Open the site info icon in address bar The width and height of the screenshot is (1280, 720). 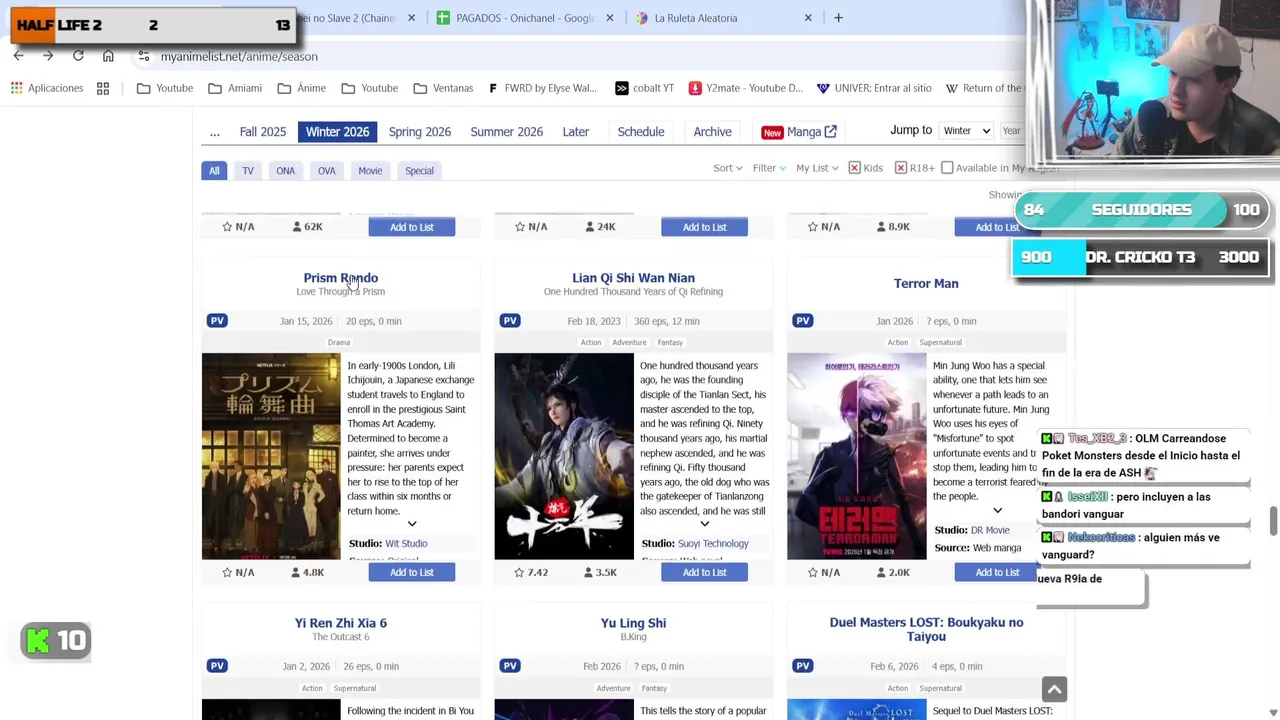point(144,56)
